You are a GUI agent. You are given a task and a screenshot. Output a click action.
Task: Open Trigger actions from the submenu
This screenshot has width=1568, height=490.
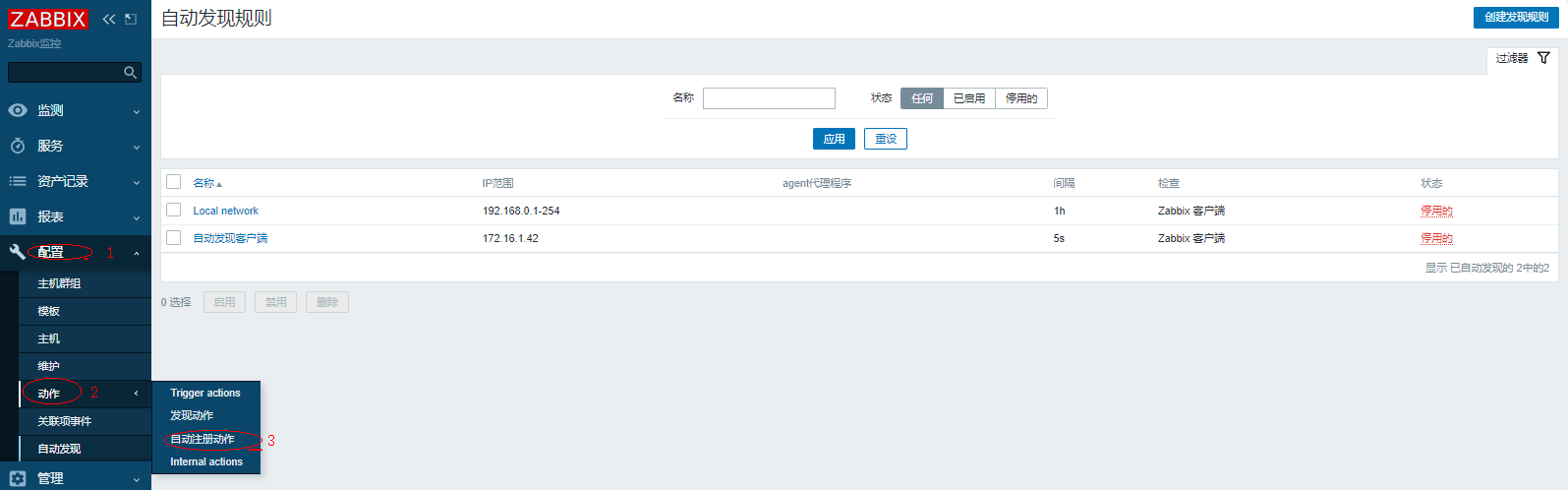(205, 393)
